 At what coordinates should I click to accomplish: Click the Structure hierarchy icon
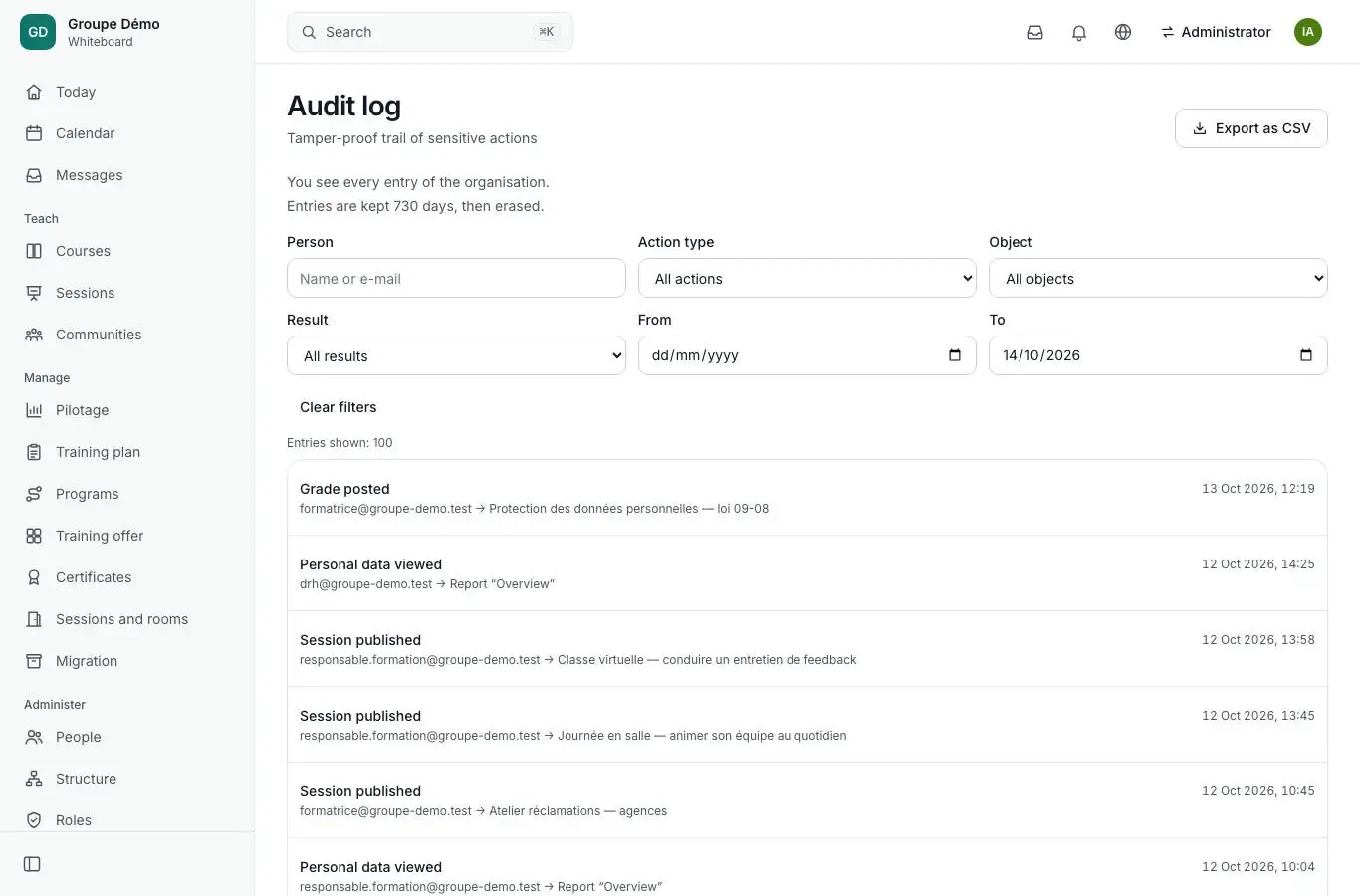[x=34, y=779]
